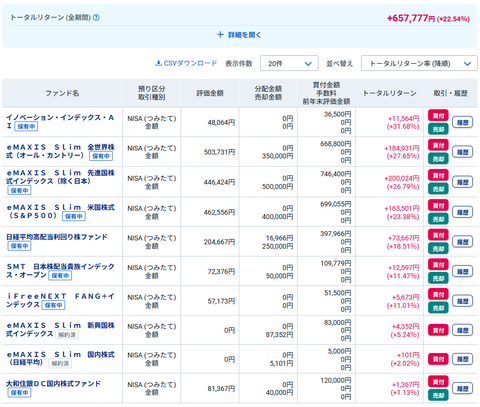
Task: Click 買付 for SMT 日本株配当貴族インデックス
Action: point(438,265)
